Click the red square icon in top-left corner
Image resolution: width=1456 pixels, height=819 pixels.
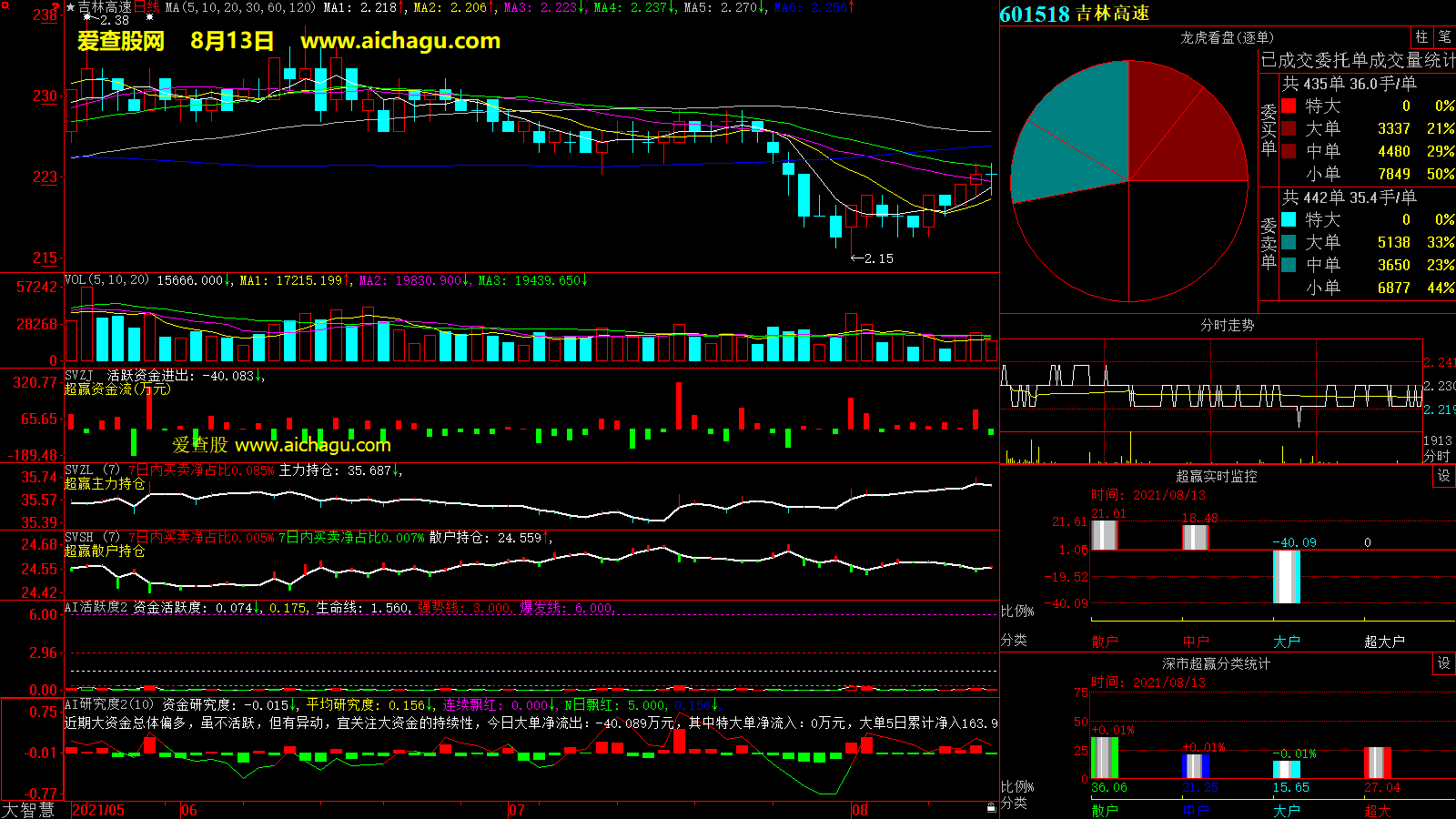tap(5, 5)
